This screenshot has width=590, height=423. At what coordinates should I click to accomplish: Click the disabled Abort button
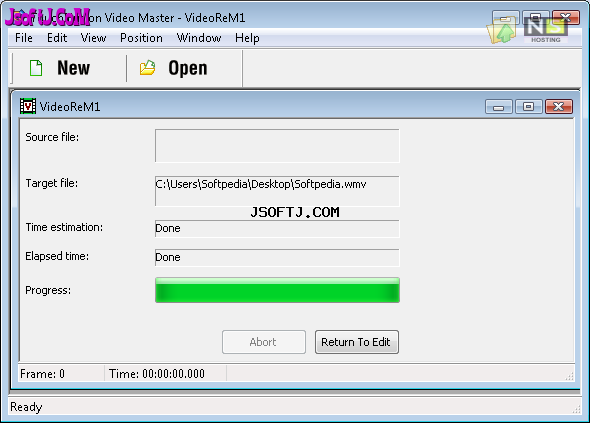263,342
